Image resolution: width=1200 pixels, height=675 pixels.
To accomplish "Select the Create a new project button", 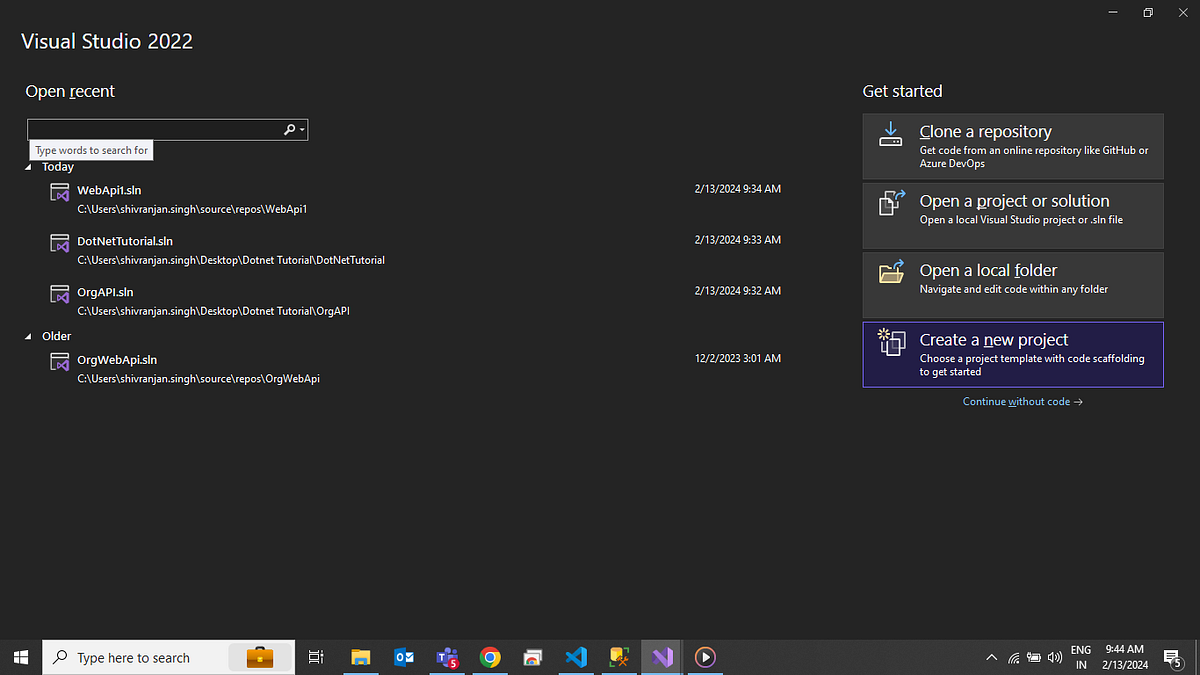I will [1013, 354].
